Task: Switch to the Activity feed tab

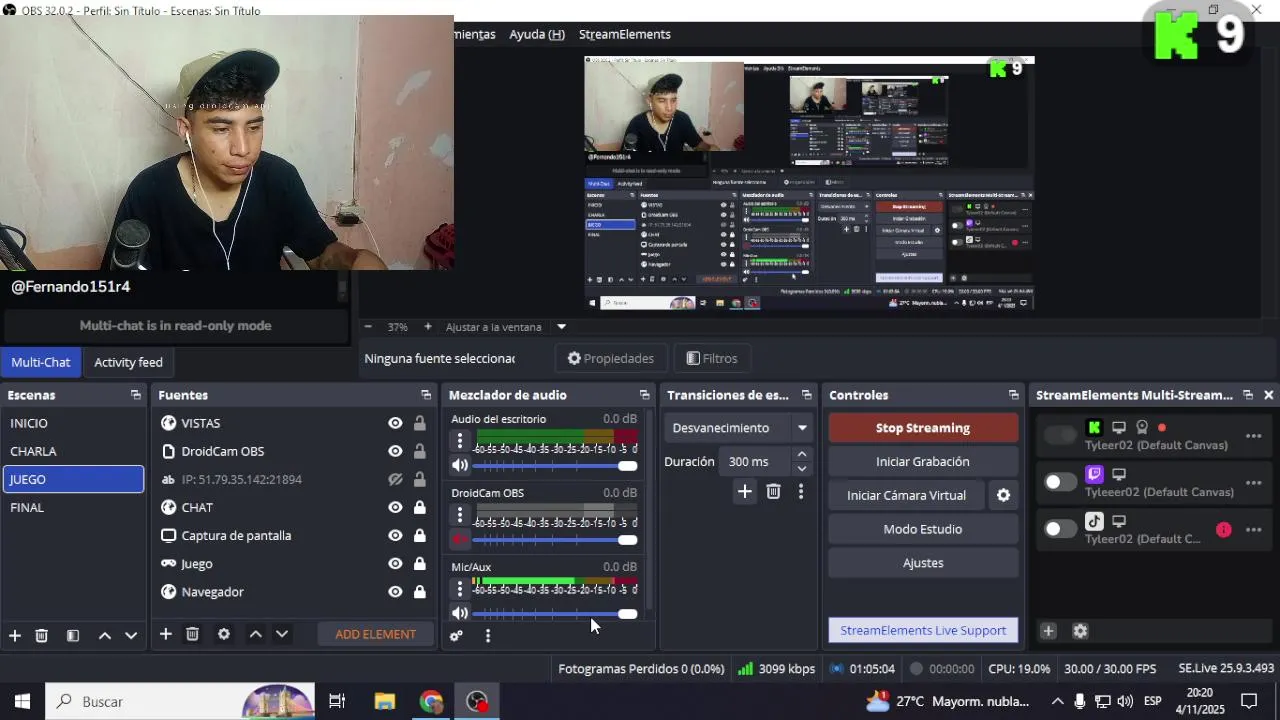Action: click(x=128, y=362)
